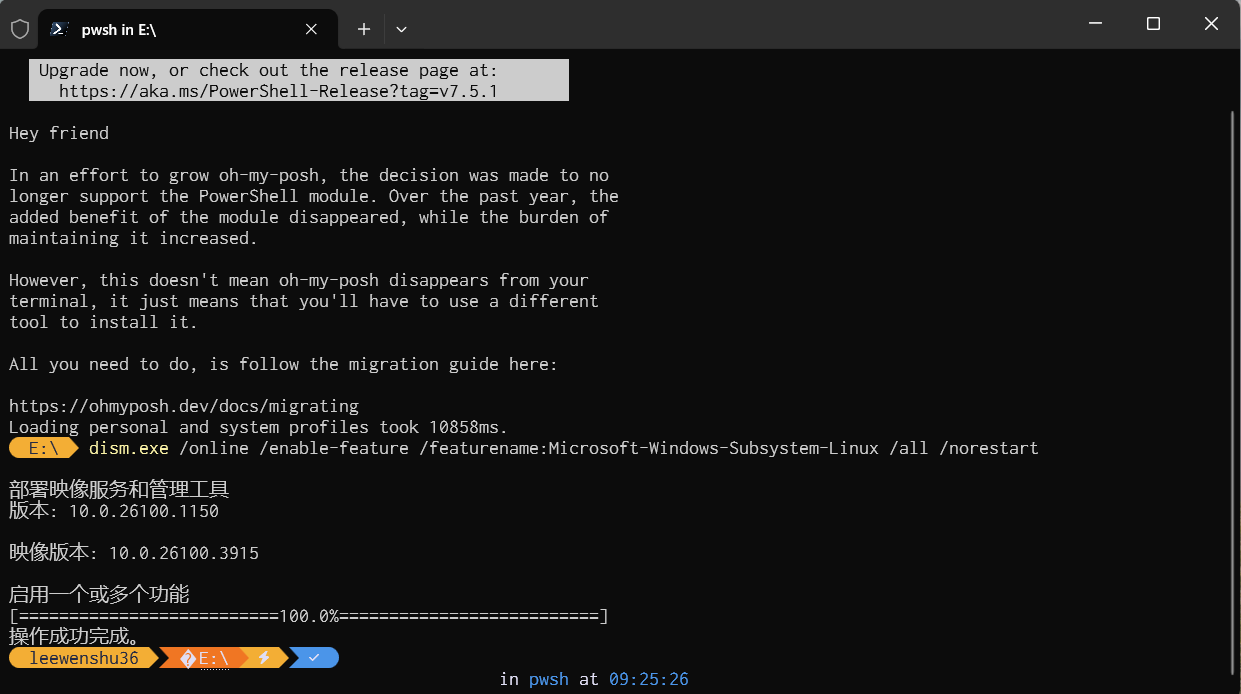
Task: Click the "/online" argument
Action: (x=214, y=448)
